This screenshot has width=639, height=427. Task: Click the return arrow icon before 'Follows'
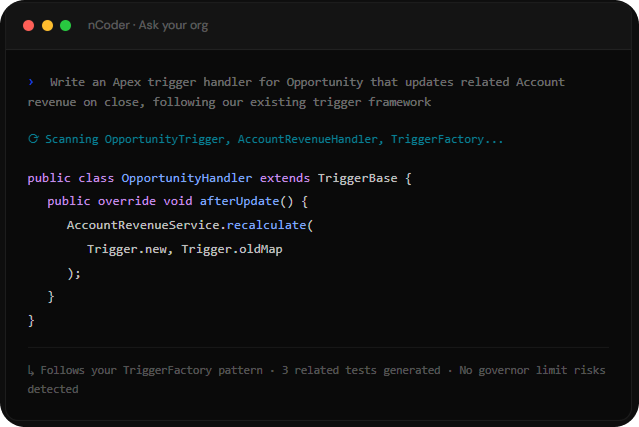click(x=31, y=370)
